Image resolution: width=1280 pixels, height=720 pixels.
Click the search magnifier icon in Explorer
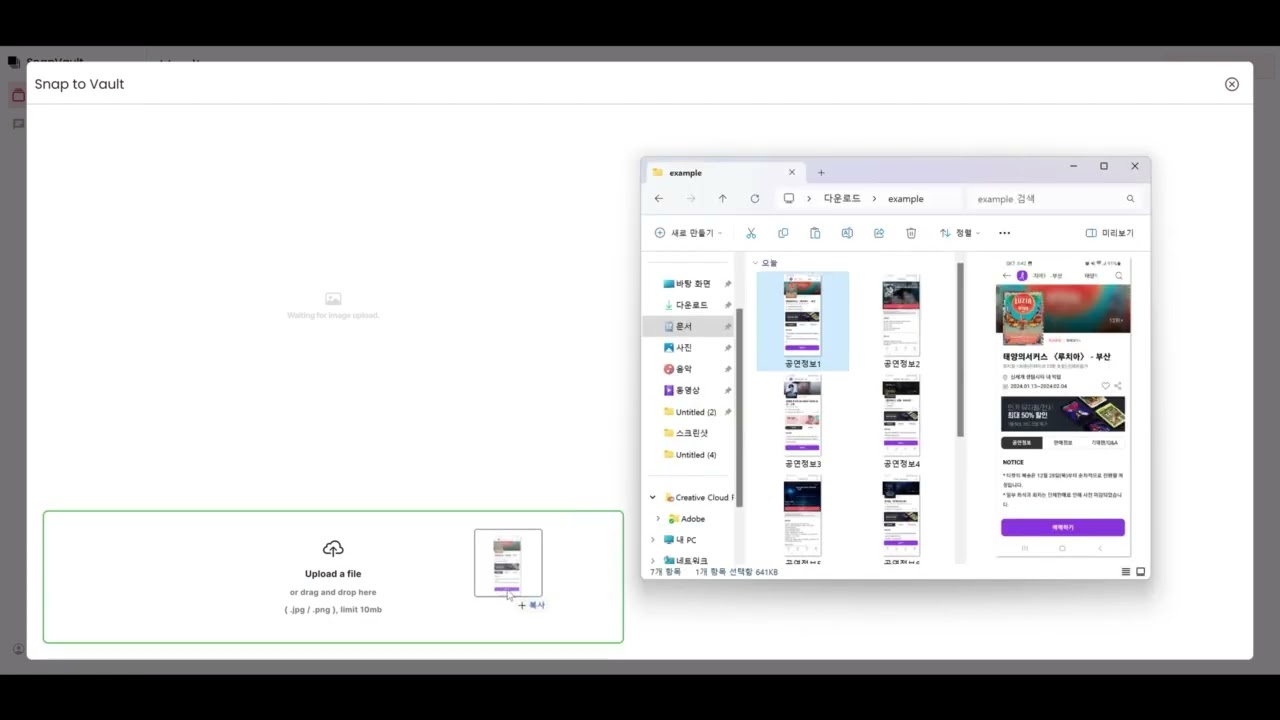pos(1131,199)
